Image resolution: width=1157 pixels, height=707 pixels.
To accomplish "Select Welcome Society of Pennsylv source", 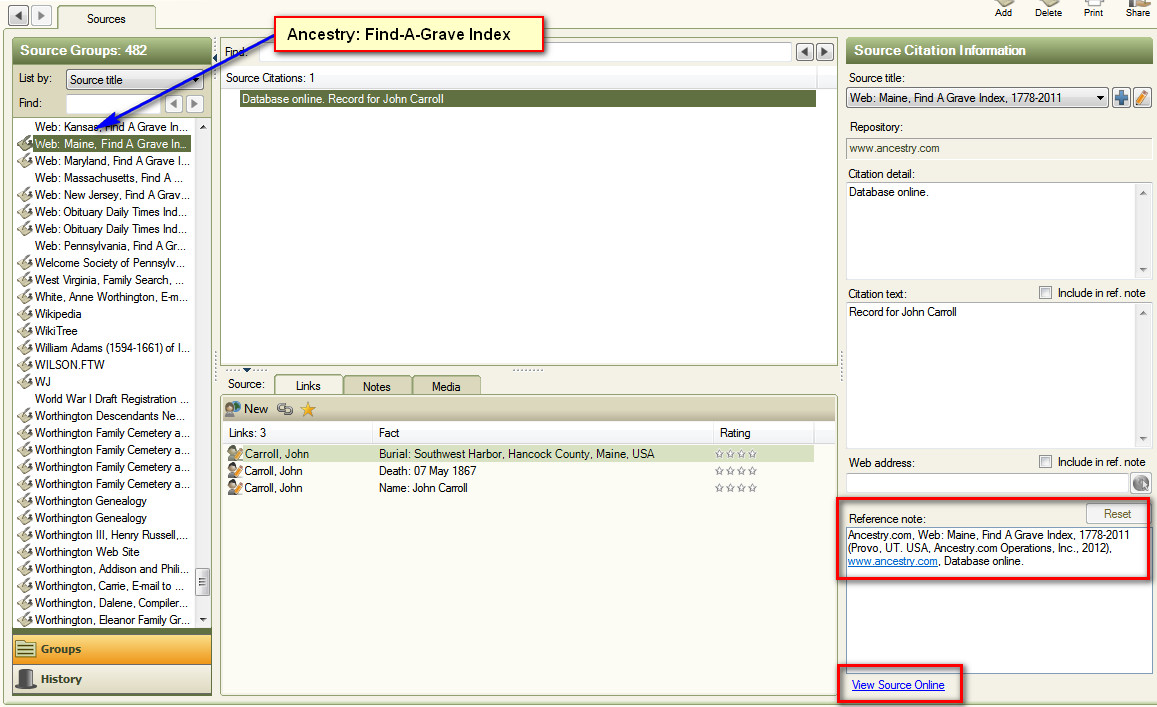I will pos(109,263).
